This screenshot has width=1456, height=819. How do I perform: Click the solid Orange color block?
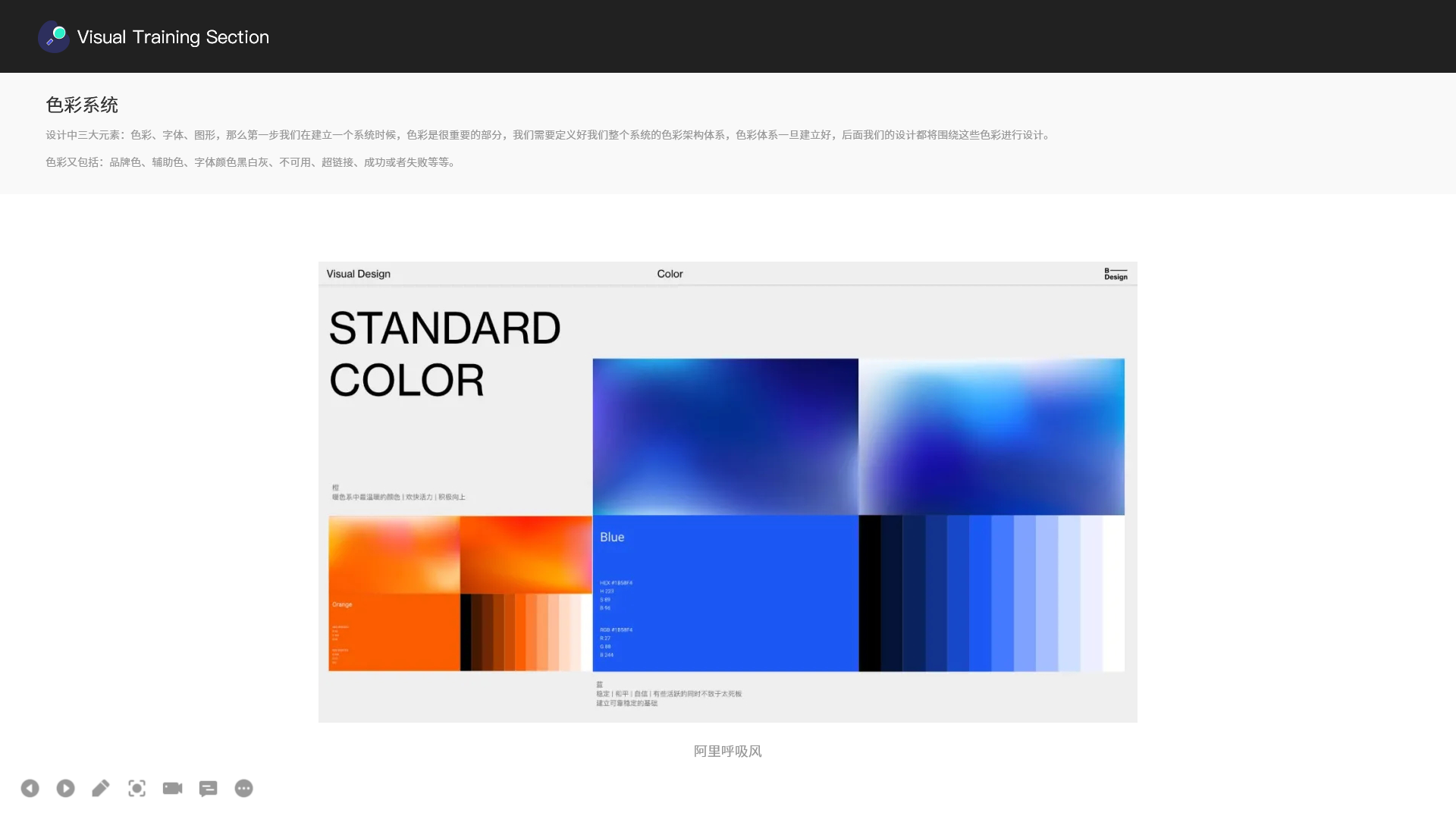(x=394, y=632)
